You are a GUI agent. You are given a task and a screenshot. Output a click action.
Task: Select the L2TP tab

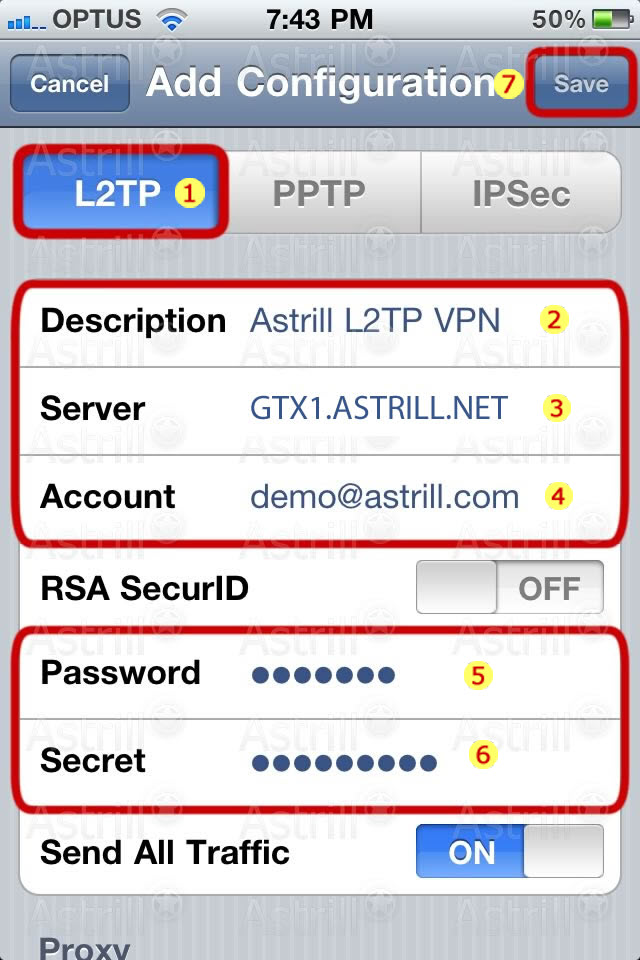121,193
